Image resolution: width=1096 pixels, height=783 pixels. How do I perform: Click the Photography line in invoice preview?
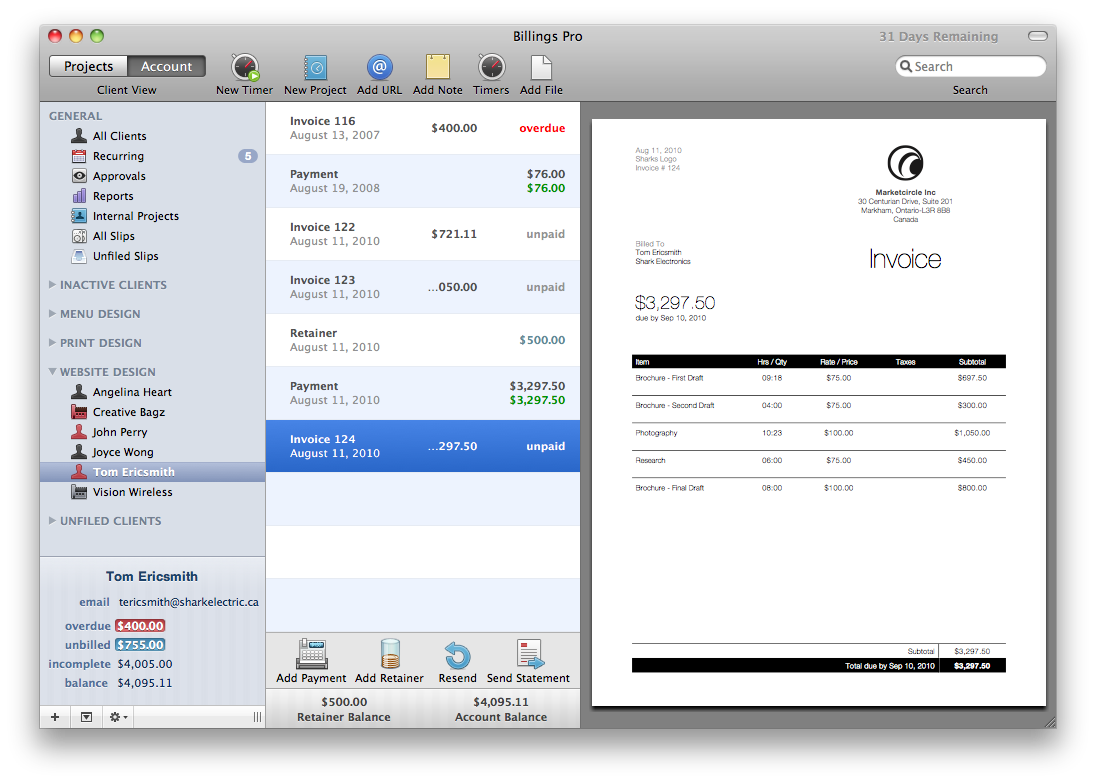tap(819, 433)
